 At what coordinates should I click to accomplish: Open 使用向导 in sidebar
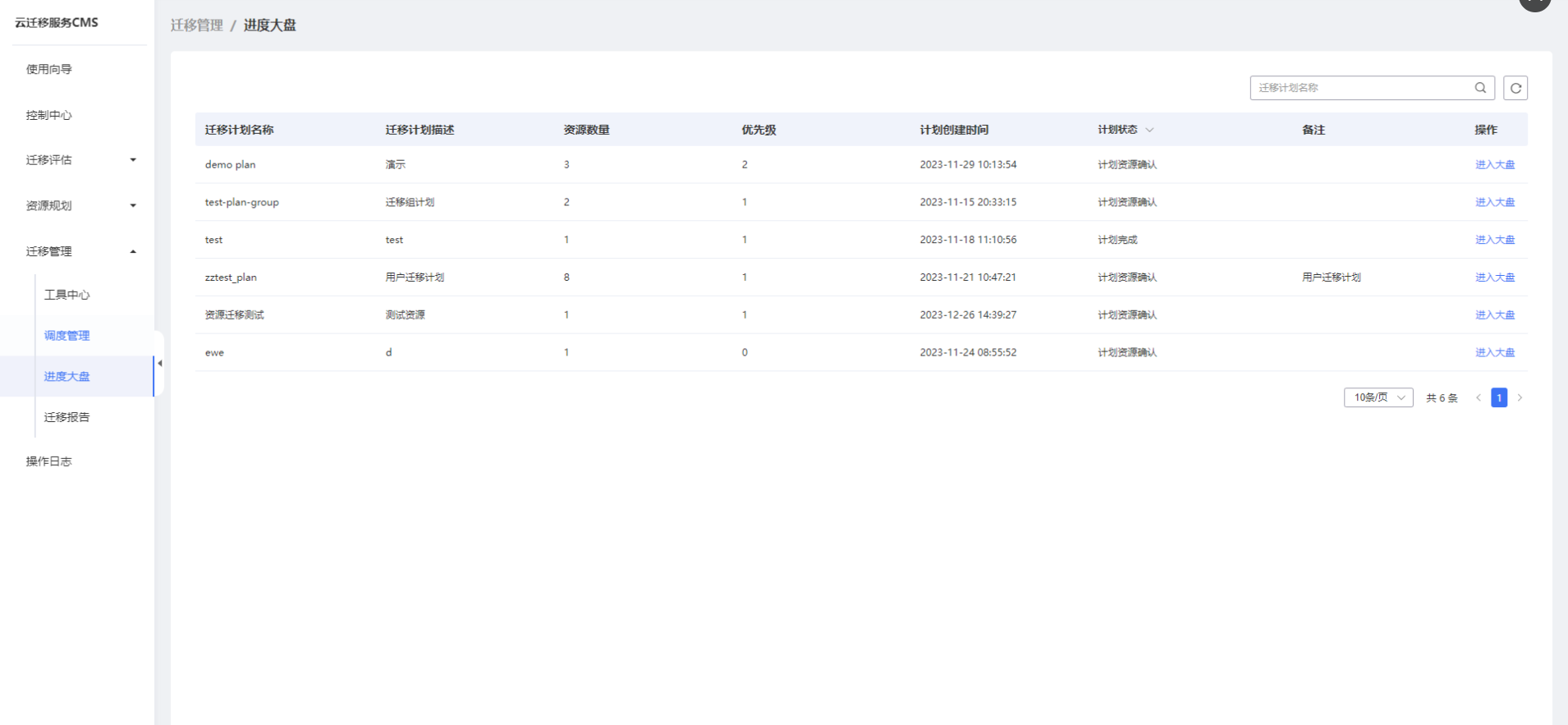49,69
